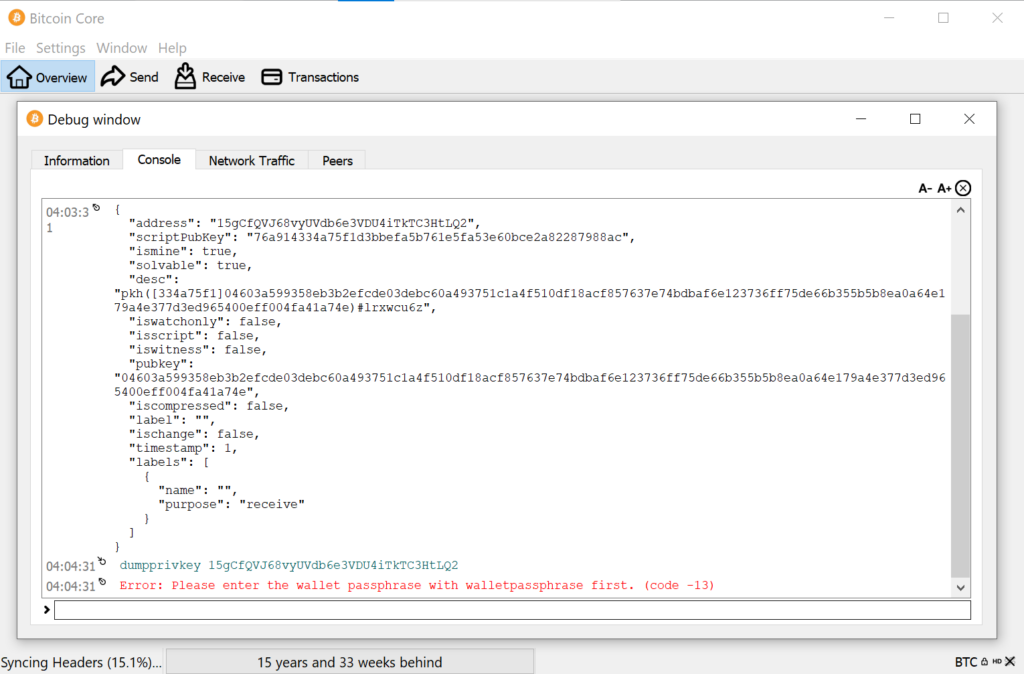This screenshot has height=674, width=1024.
Task: Maximize the Debug window
Action: coord(915,119)
